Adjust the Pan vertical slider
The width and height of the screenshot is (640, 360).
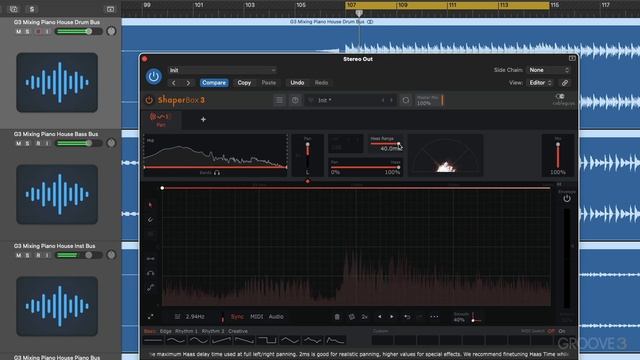coord(307,155)
